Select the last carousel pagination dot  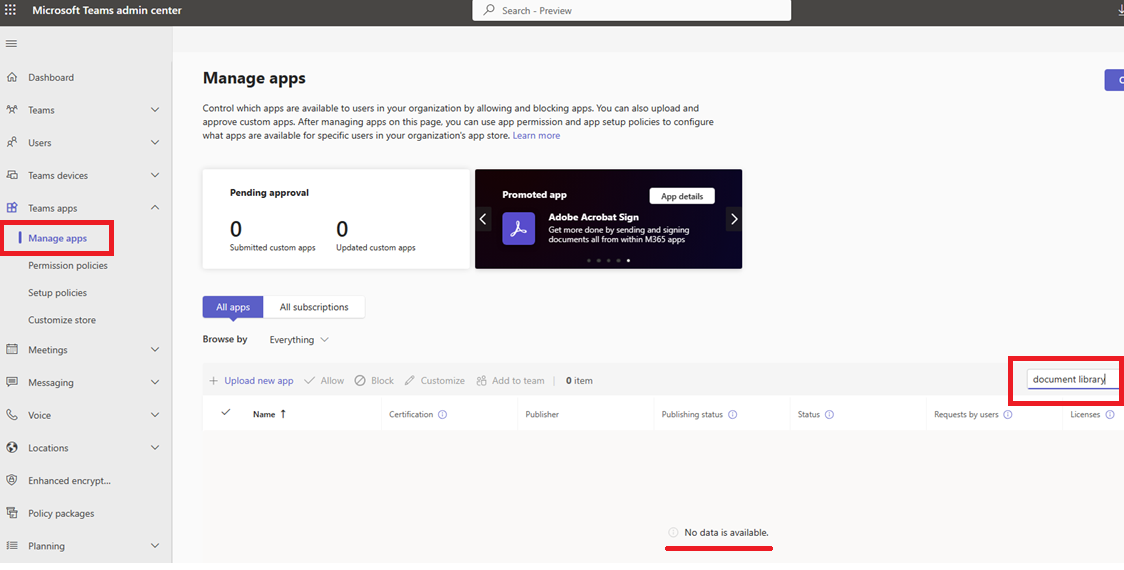(x=628, y=261)
